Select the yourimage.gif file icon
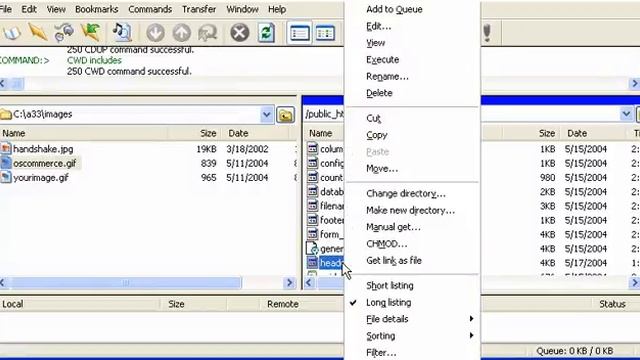 click(x=6, y=177)
